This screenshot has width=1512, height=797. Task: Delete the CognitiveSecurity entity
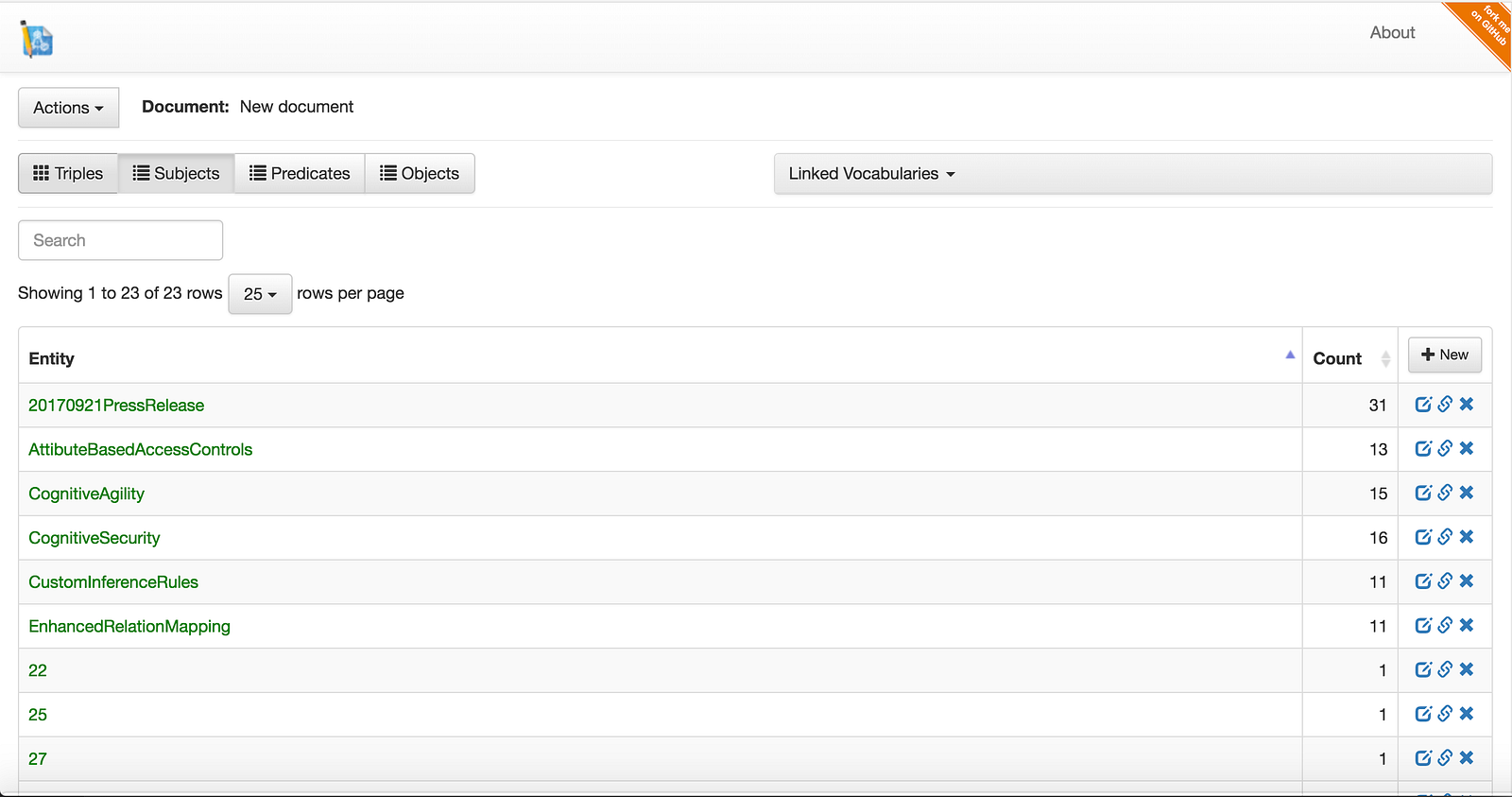[1467, 537]
